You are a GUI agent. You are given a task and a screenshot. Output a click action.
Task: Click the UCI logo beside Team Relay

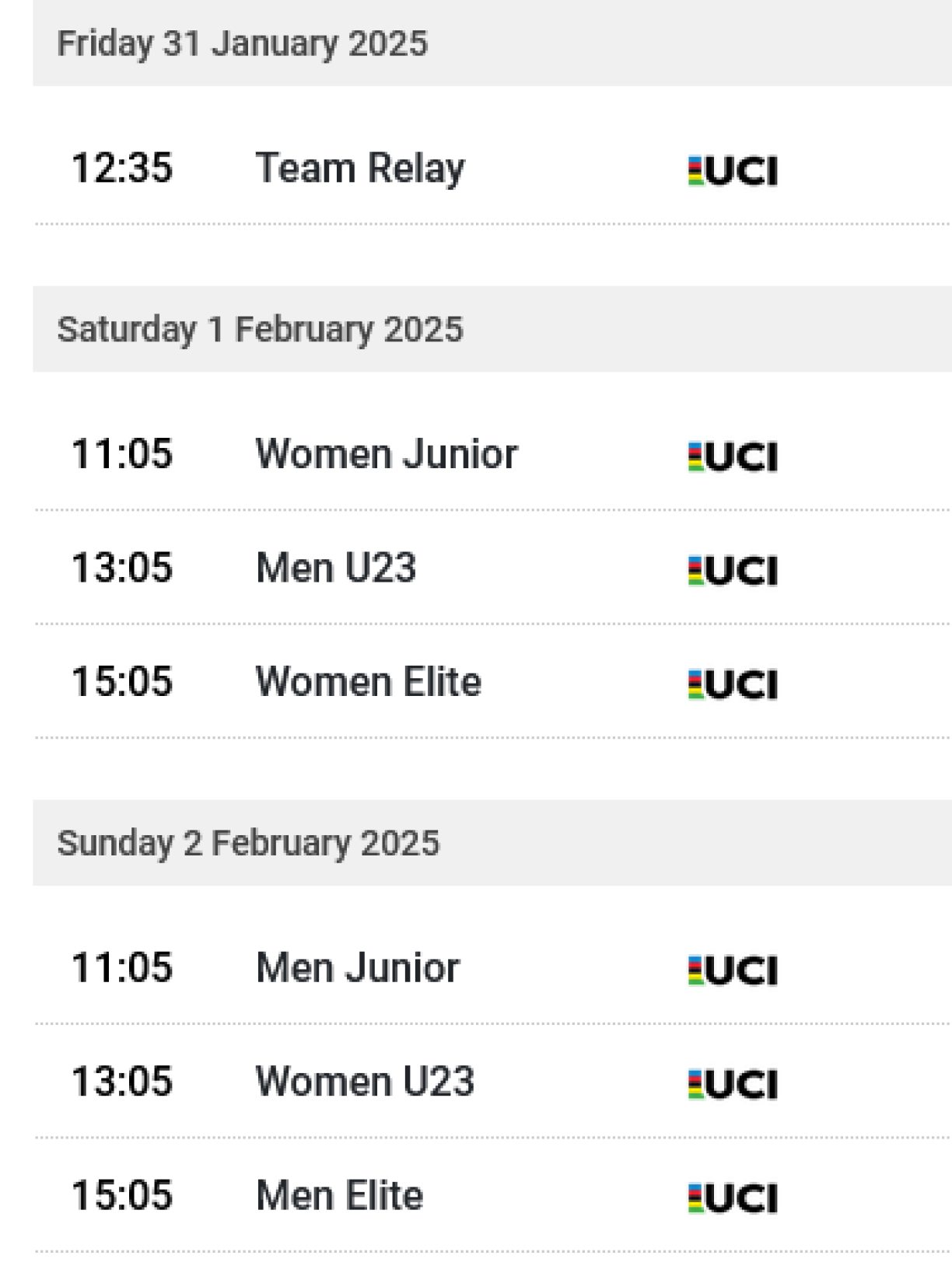pos(733,171)
